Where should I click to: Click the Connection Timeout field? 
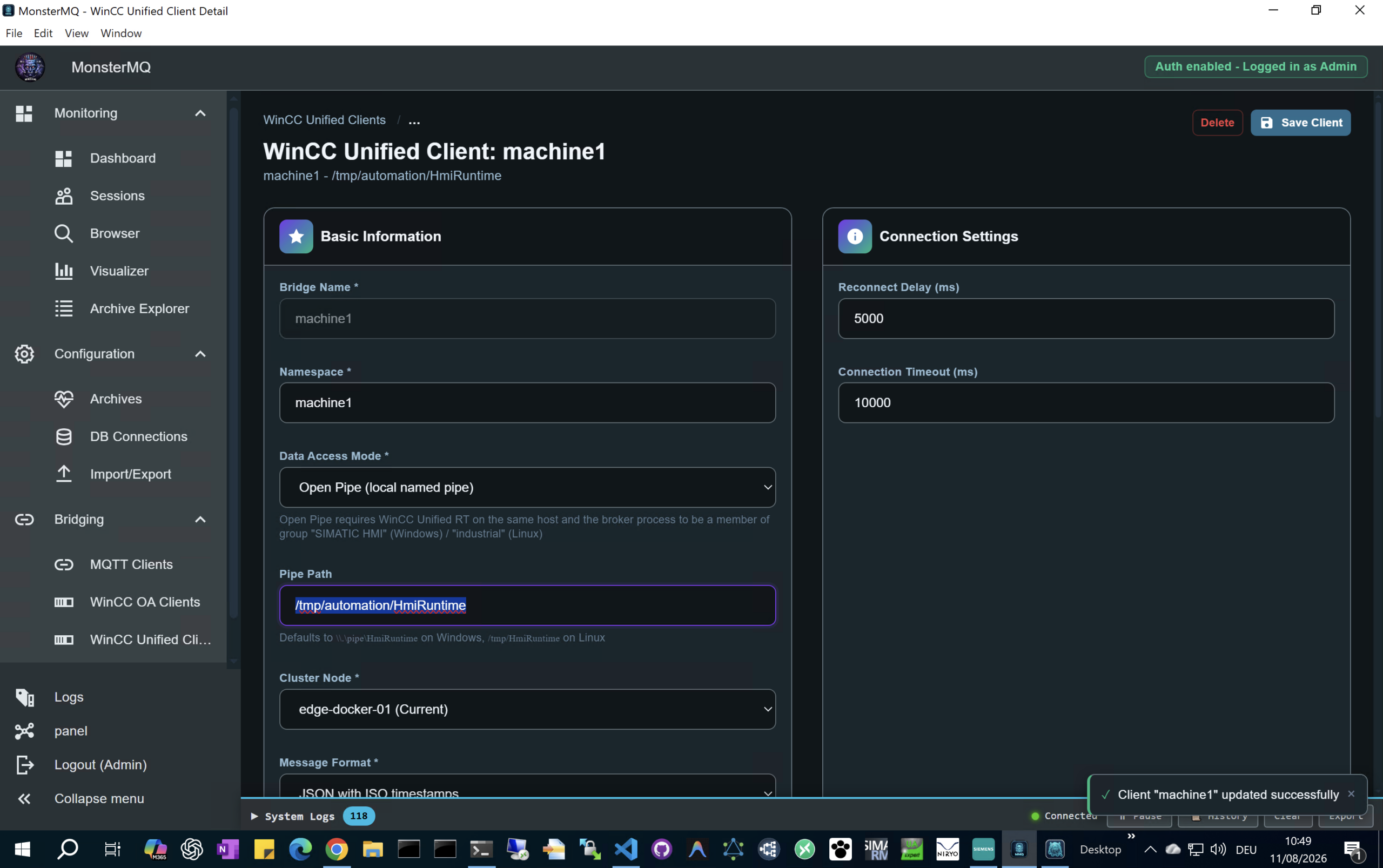click(x=1086, y=403)
